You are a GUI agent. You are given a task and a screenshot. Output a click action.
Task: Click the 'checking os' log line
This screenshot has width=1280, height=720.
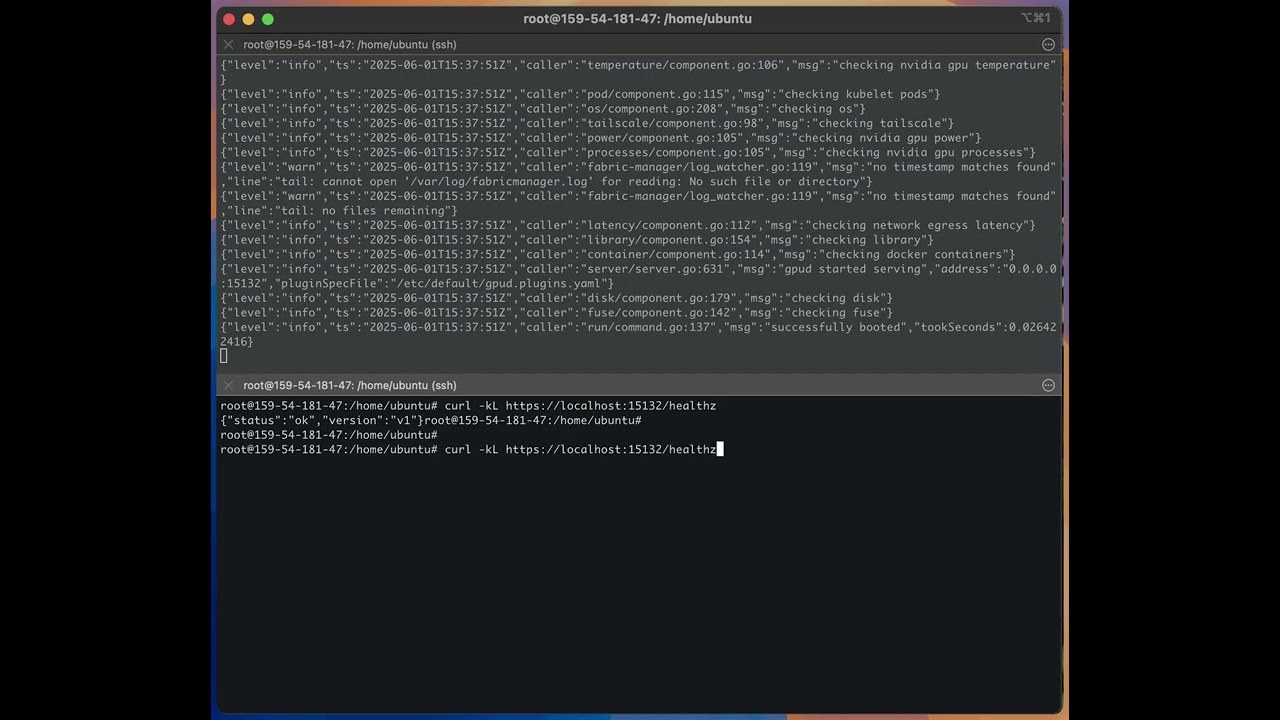543,109
